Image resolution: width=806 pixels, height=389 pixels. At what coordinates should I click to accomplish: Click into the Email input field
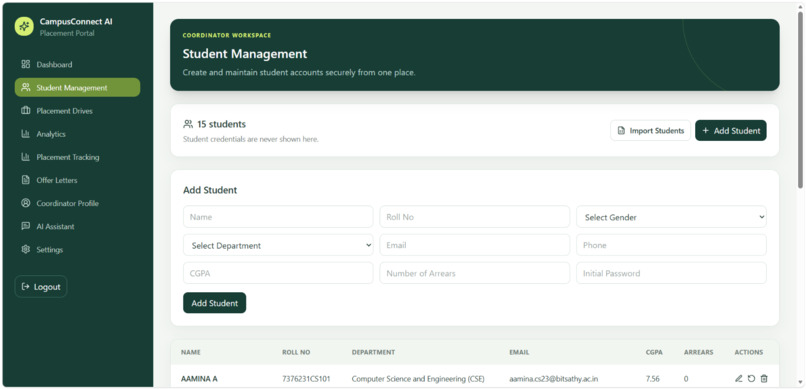tap(474, 245)
